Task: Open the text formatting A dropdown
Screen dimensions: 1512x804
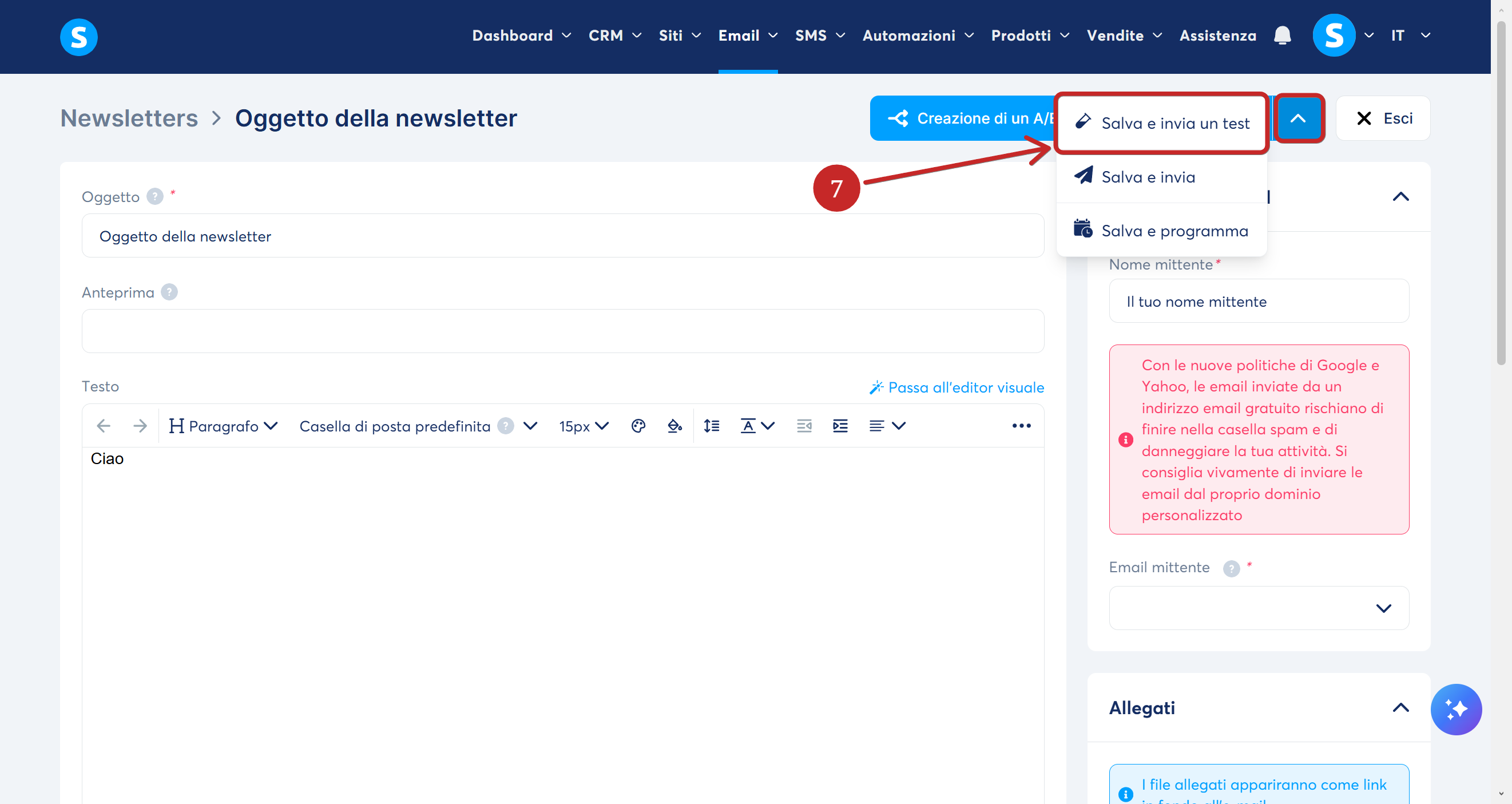Action: click(757, 426)
